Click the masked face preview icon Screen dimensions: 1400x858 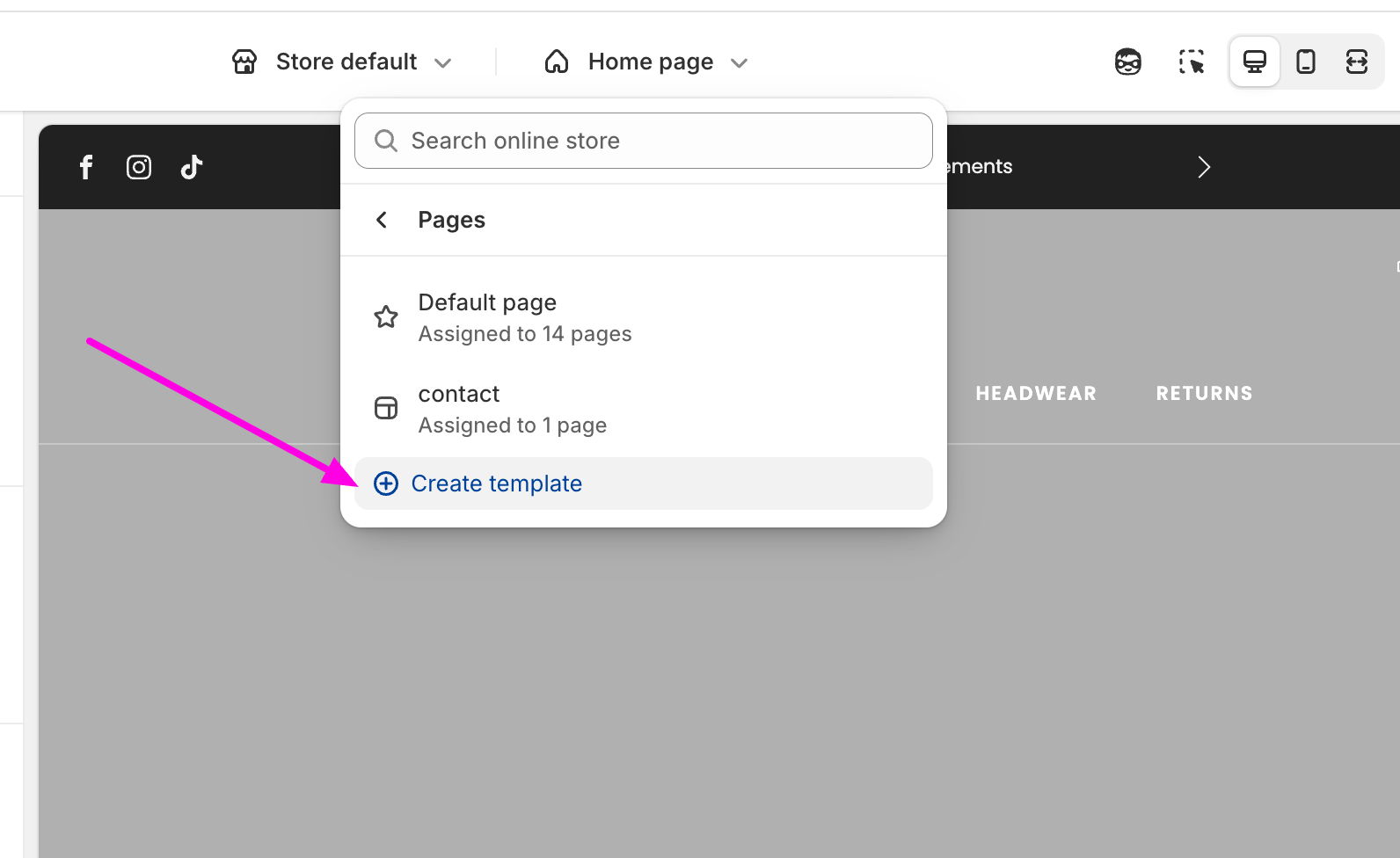point(1128,62)
